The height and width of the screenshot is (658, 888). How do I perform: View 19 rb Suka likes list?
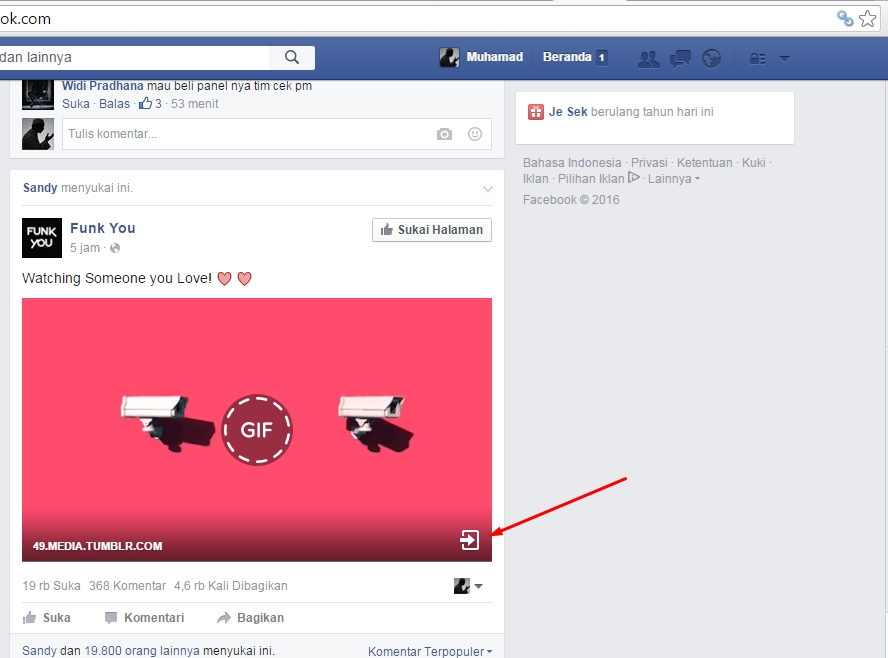point(52,586)
